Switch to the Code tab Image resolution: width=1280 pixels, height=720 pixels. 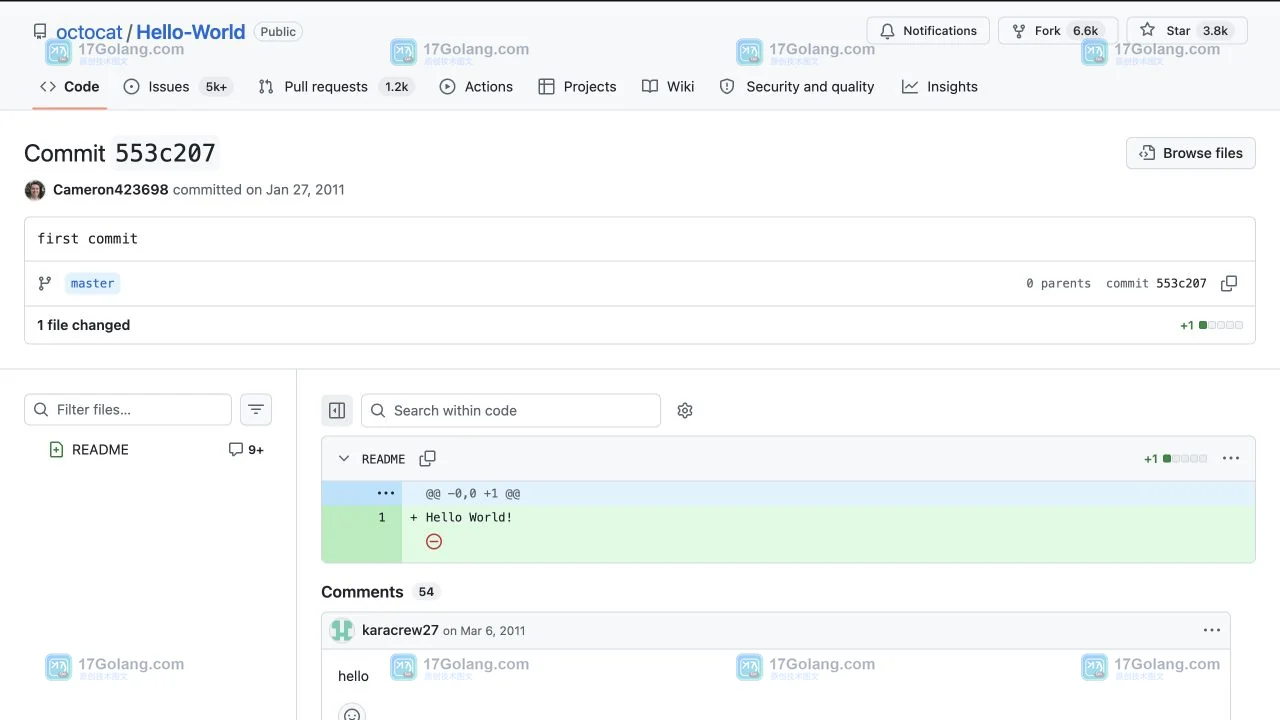[x=69, y=87]
